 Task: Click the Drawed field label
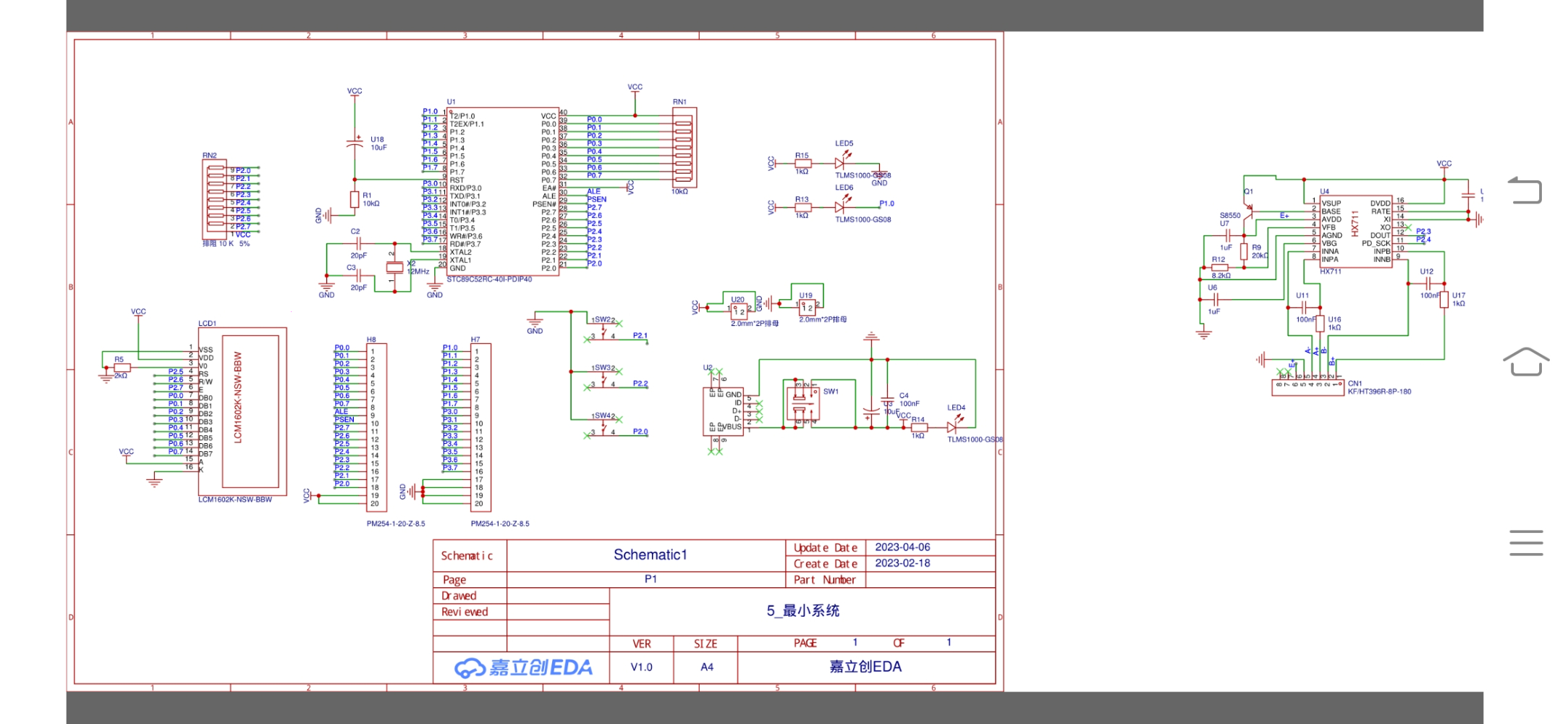[459, 596]
